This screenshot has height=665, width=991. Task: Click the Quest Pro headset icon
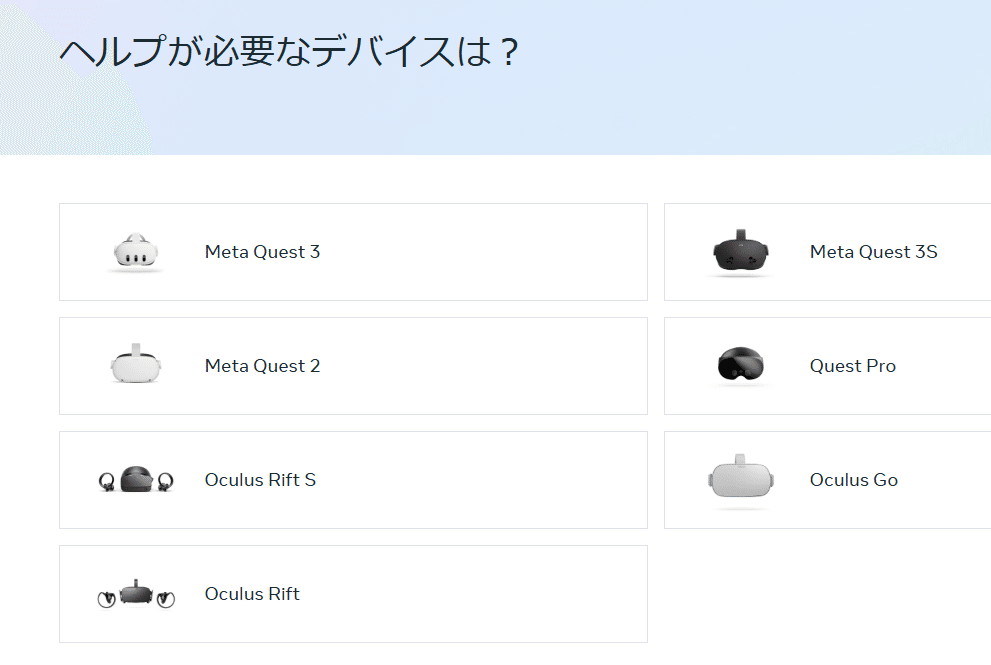(x=740, y=366)
